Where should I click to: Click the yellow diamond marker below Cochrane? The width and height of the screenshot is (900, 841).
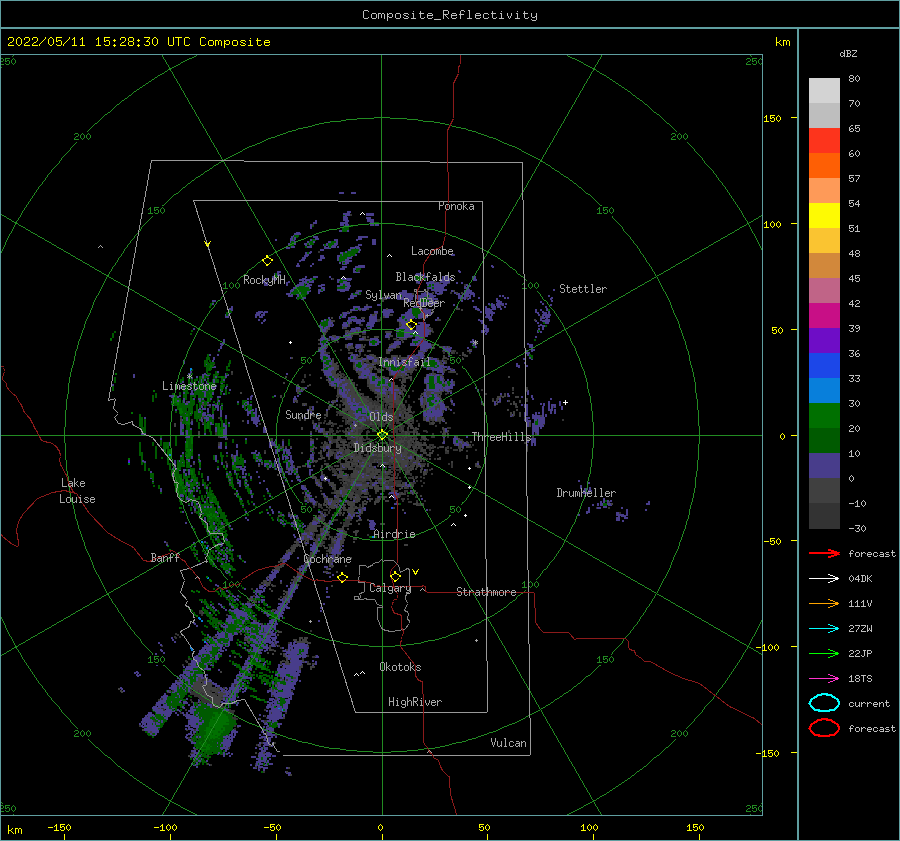point(342,577)
